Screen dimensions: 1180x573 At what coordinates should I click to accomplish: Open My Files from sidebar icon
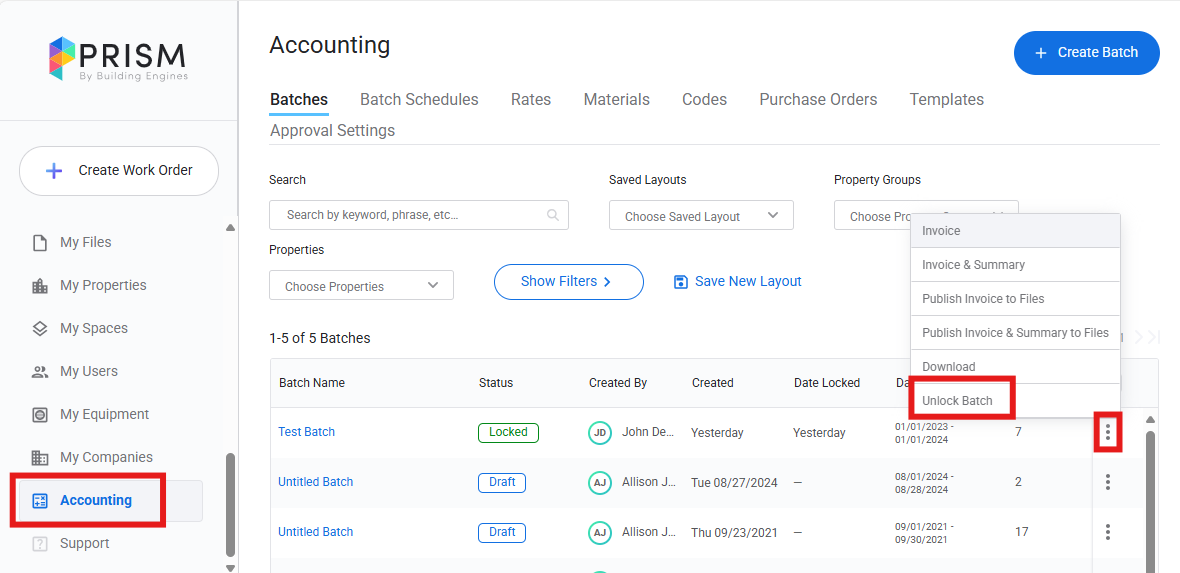click(x=40, y=243)
